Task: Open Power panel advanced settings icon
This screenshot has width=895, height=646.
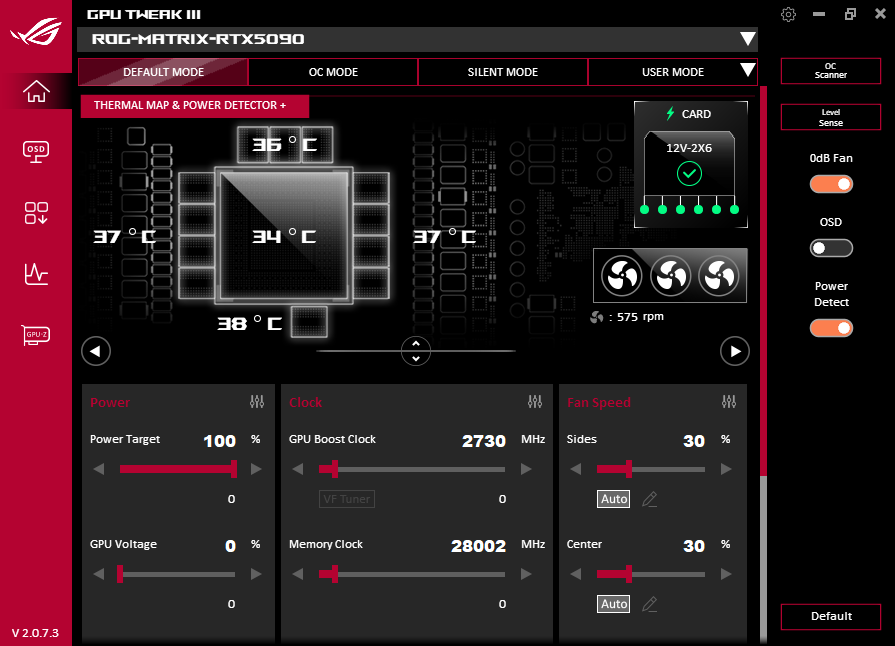Action: tap(257, 402)
